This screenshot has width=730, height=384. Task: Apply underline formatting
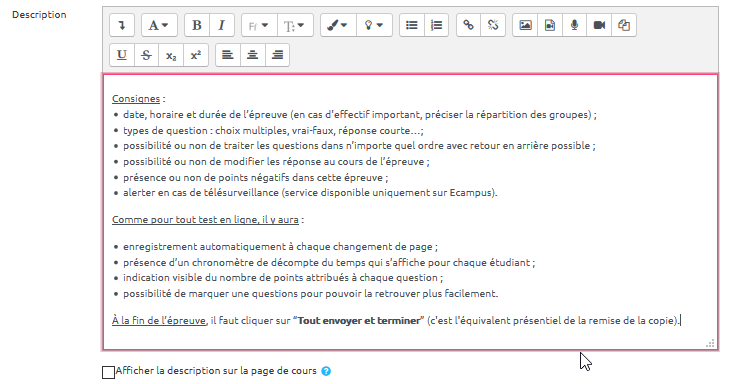point(122,55)
